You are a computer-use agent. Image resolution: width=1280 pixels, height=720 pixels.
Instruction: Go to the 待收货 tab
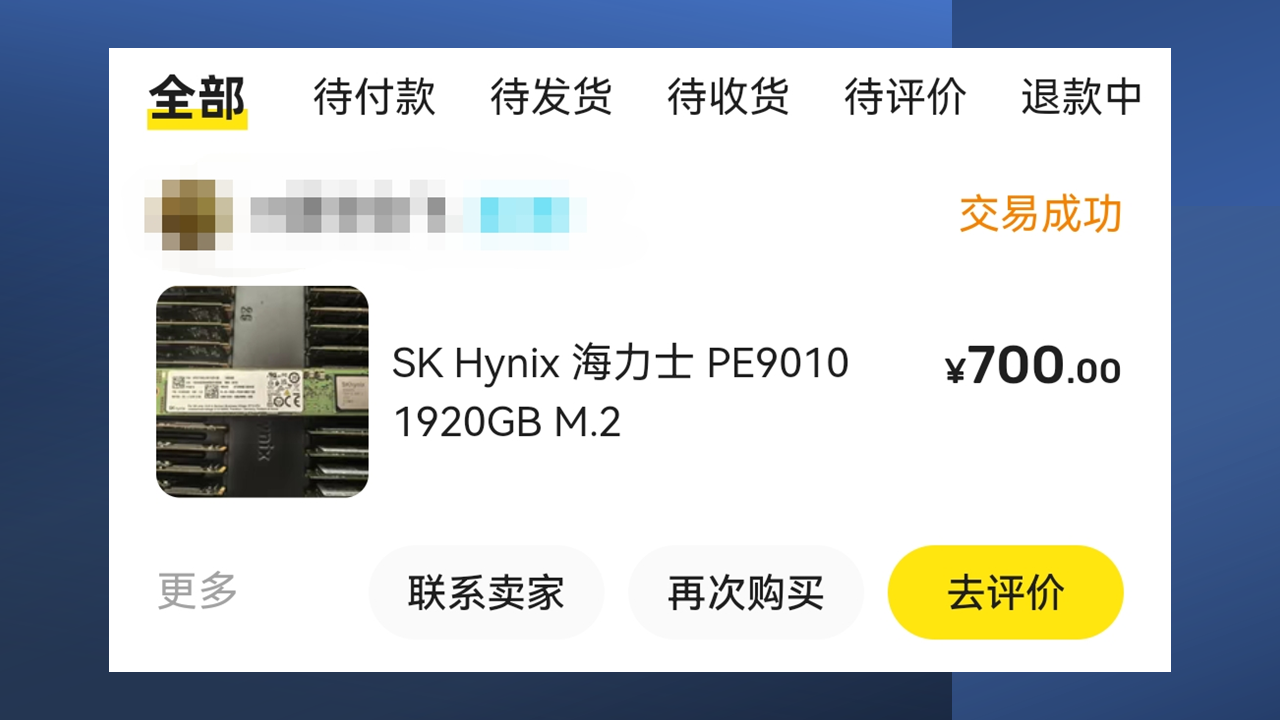click(x=728, y=98)
